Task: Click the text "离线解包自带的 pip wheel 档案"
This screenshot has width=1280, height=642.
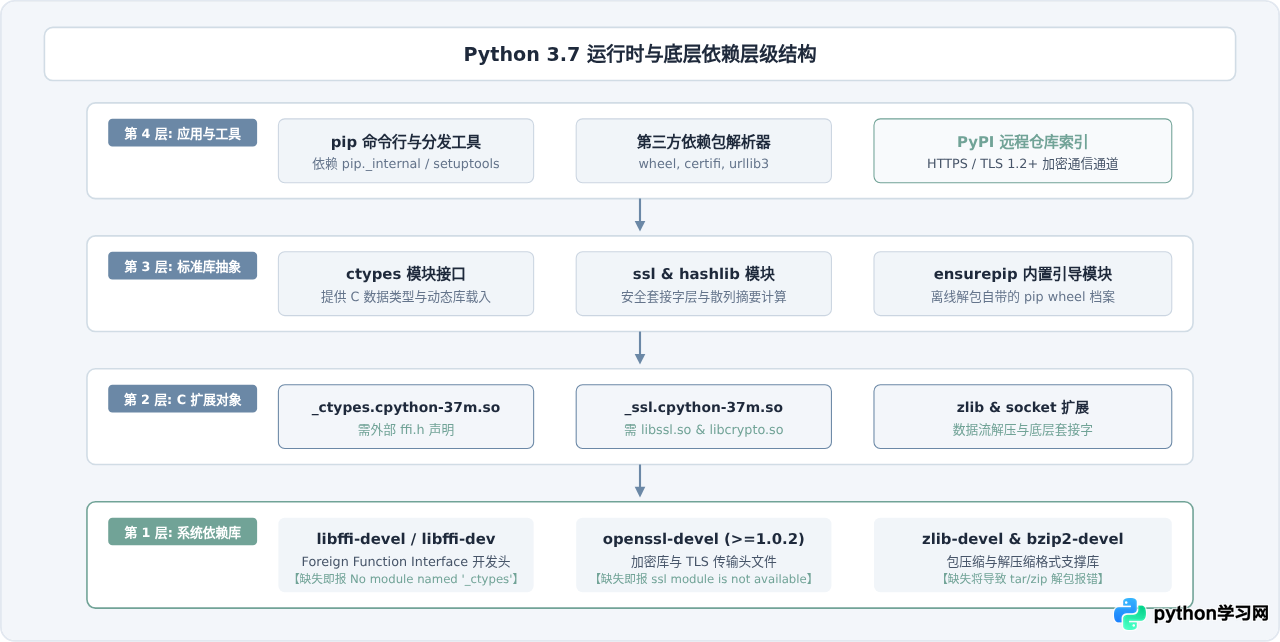Action: pyautogui.click(x=1022, y=296)
